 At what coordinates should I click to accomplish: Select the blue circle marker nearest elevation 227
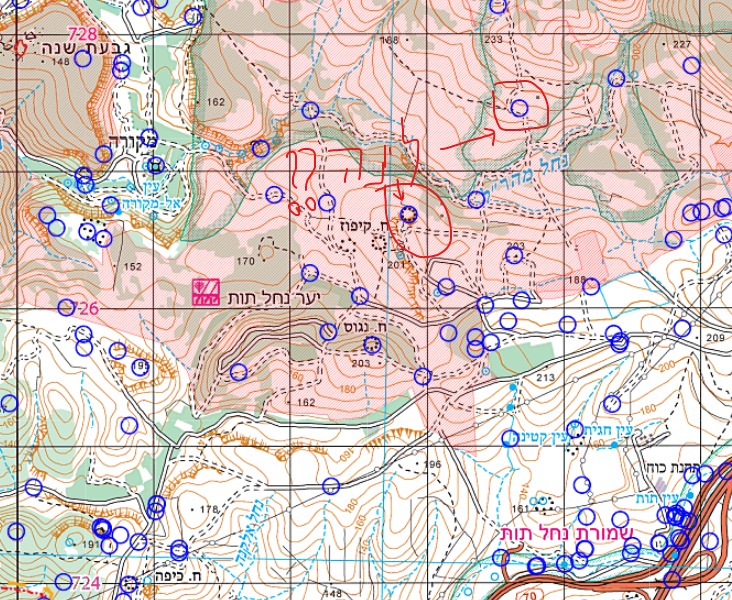point(691,63)
